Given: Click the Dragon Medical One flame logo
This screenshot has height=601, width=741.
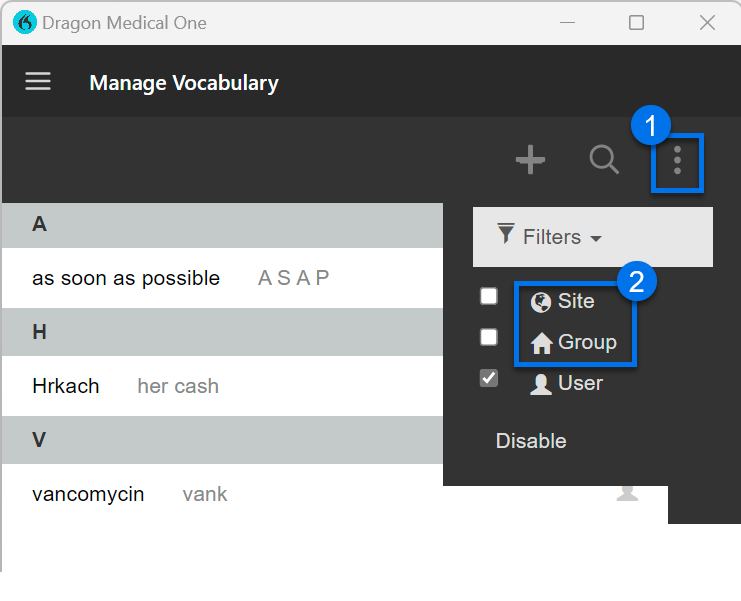Looking at the screenshot, I should [25, 22].
